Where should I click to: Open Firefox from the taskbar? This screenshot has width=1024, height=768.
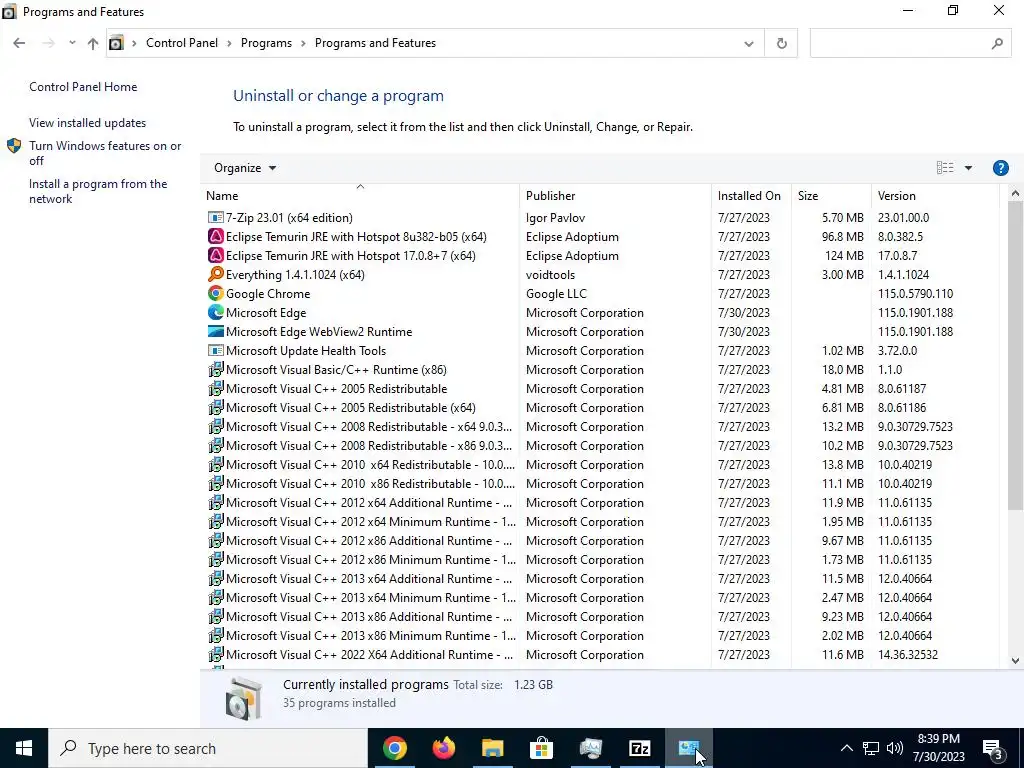point(444,748)
